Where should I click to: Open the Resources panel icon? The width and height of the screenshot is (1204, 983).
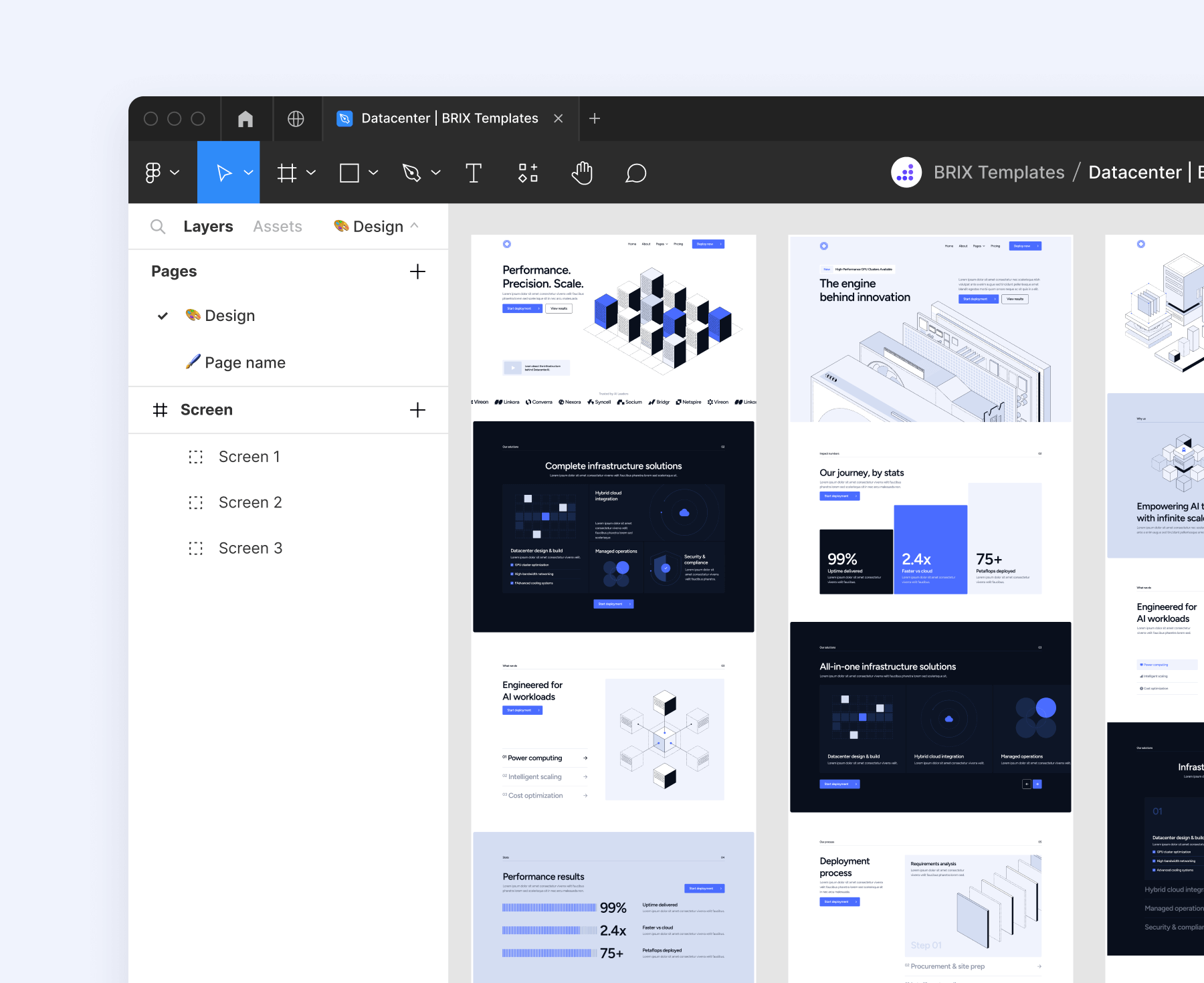528,173
